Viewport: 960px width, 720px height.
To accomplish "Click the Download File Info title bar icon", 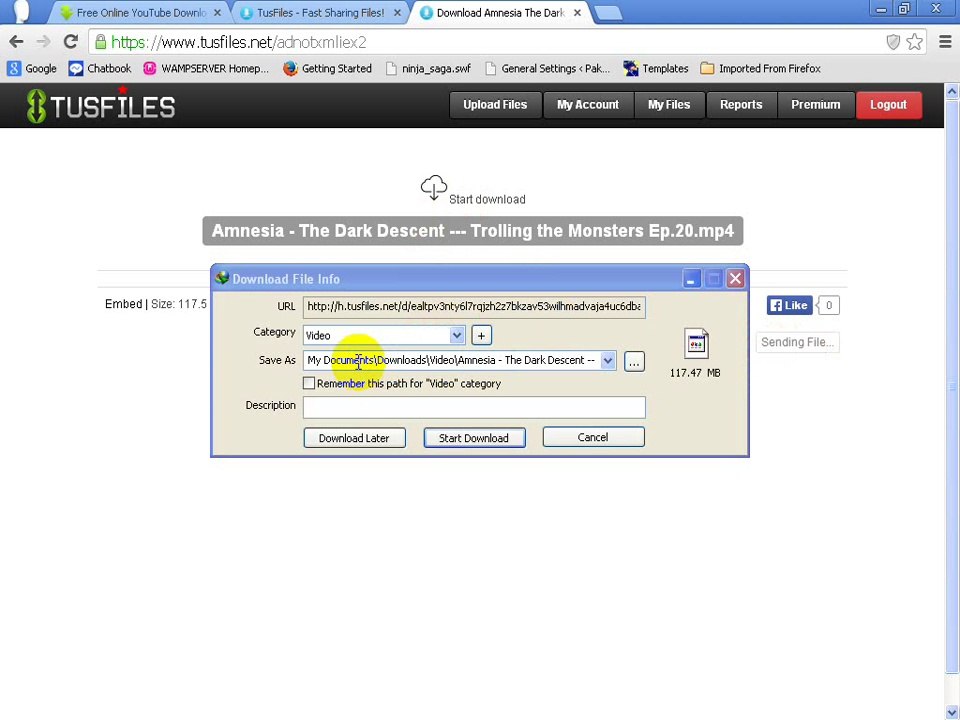I will 222,278.
